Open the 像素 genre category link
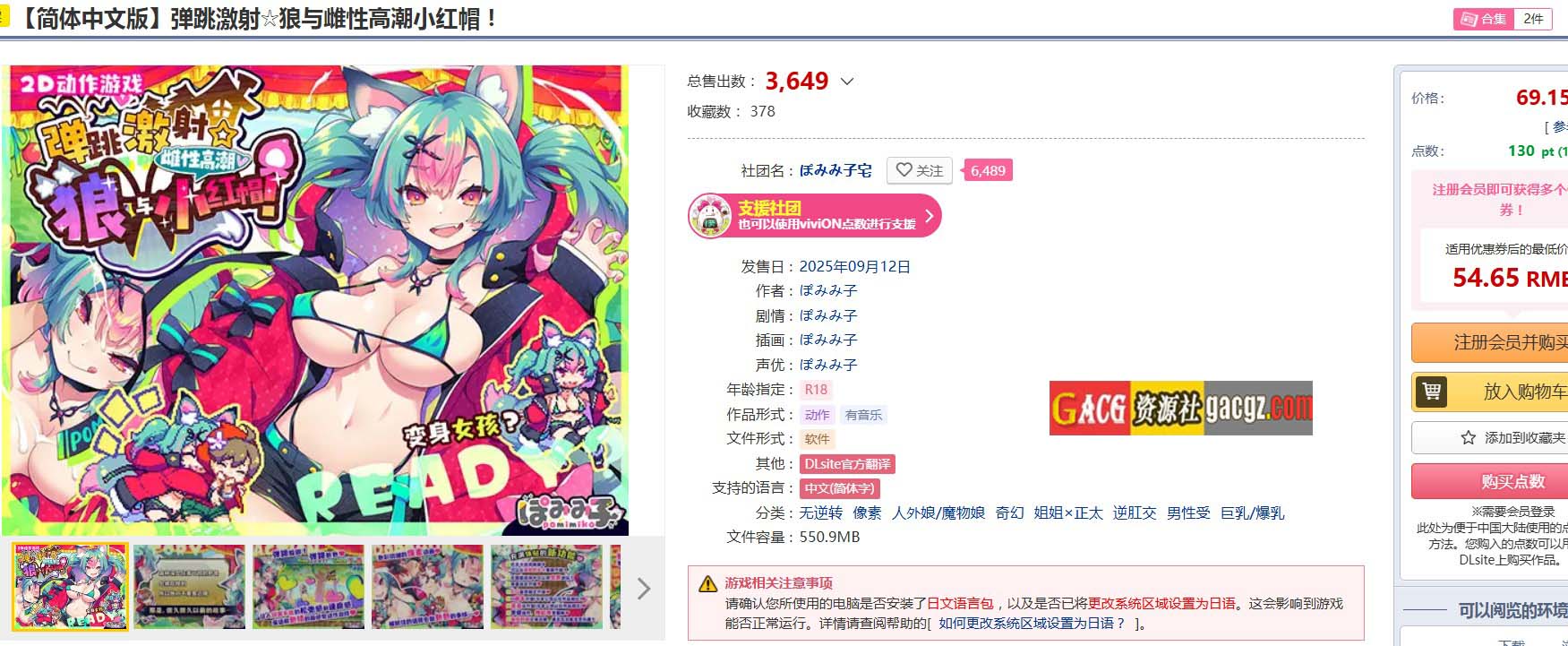Image resolution: width=1568 pixels, height=646 pixels. pos(867,512)
